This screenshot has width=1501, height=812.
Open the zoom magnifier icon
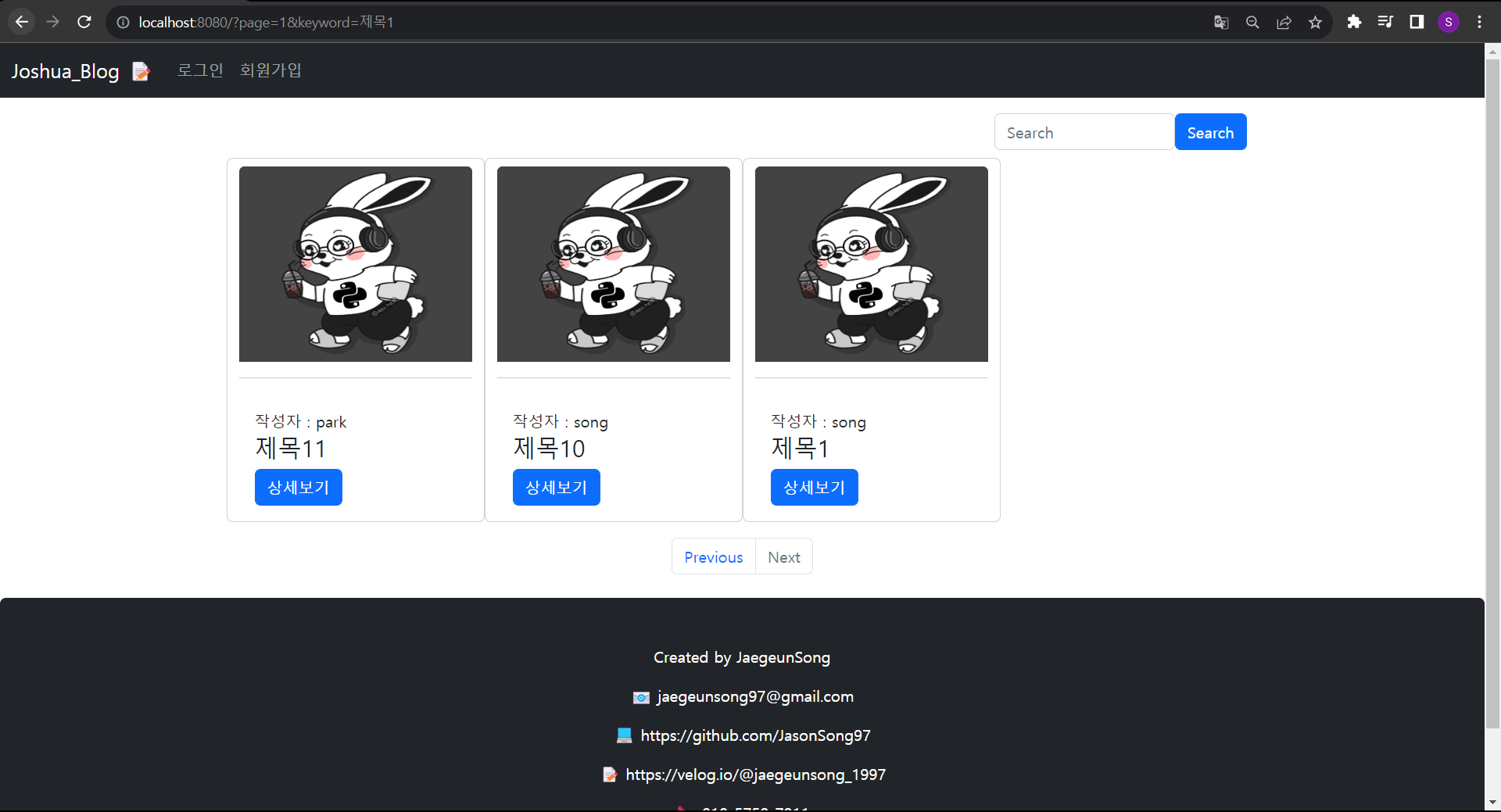1252,23
